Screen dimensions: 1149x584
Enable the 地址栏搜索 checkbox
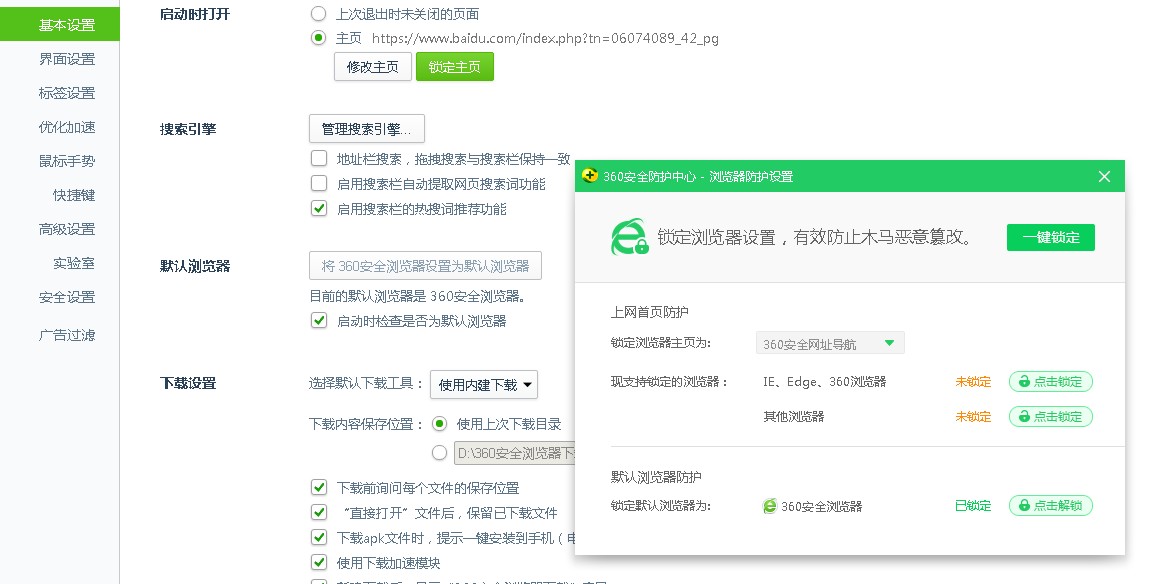319,157
